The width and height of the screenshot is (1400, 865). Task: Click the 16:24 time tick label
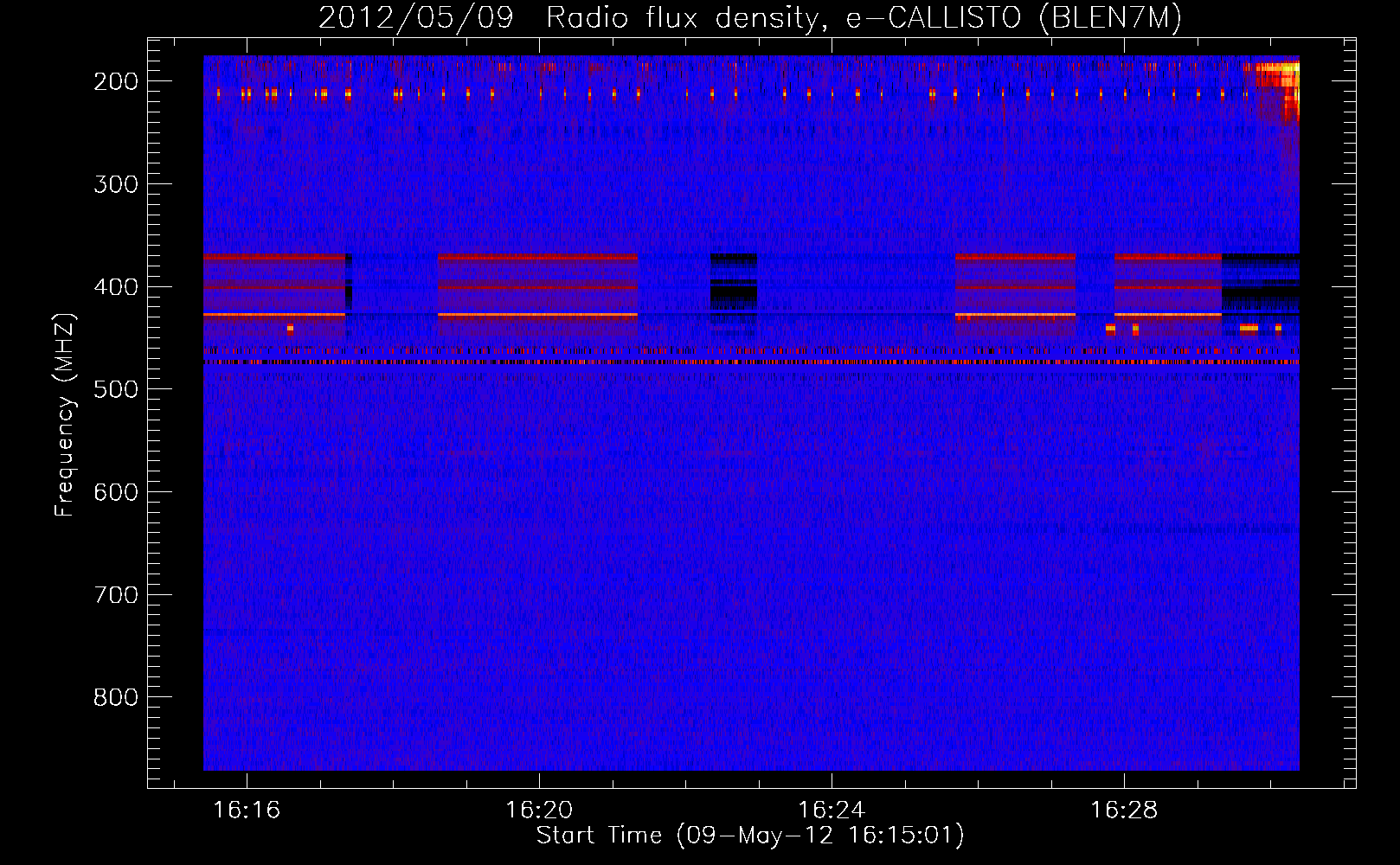[x=832, y=811]
